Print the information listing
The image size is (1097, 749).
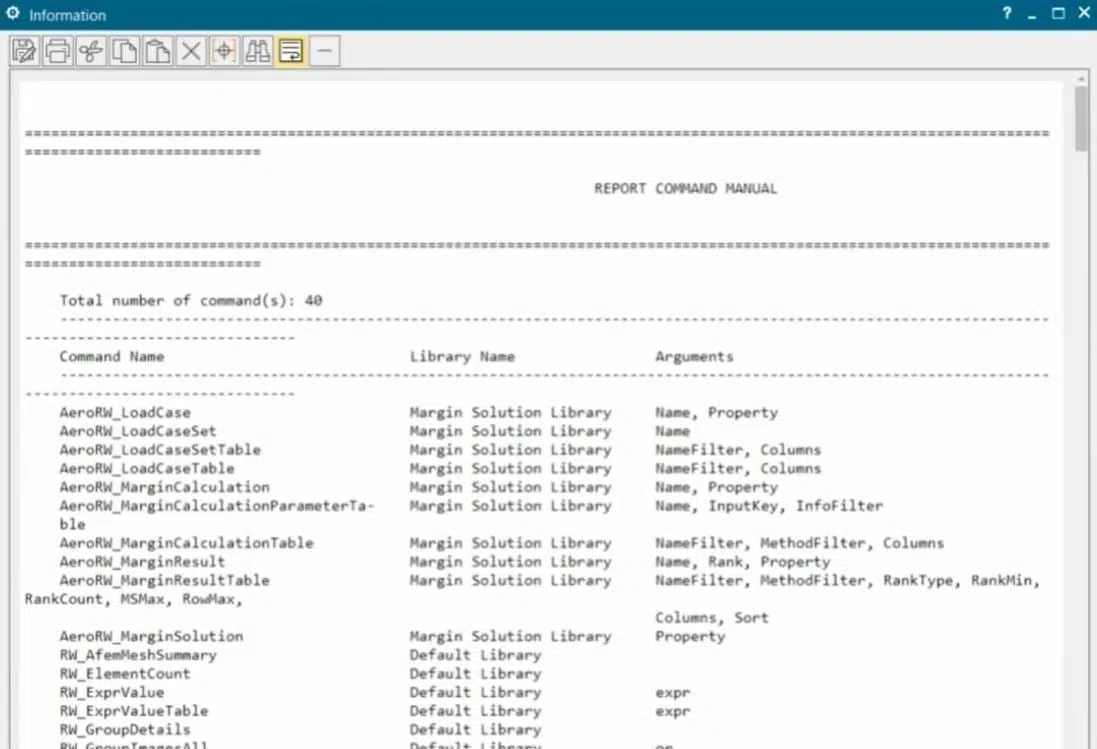(57, 51)
